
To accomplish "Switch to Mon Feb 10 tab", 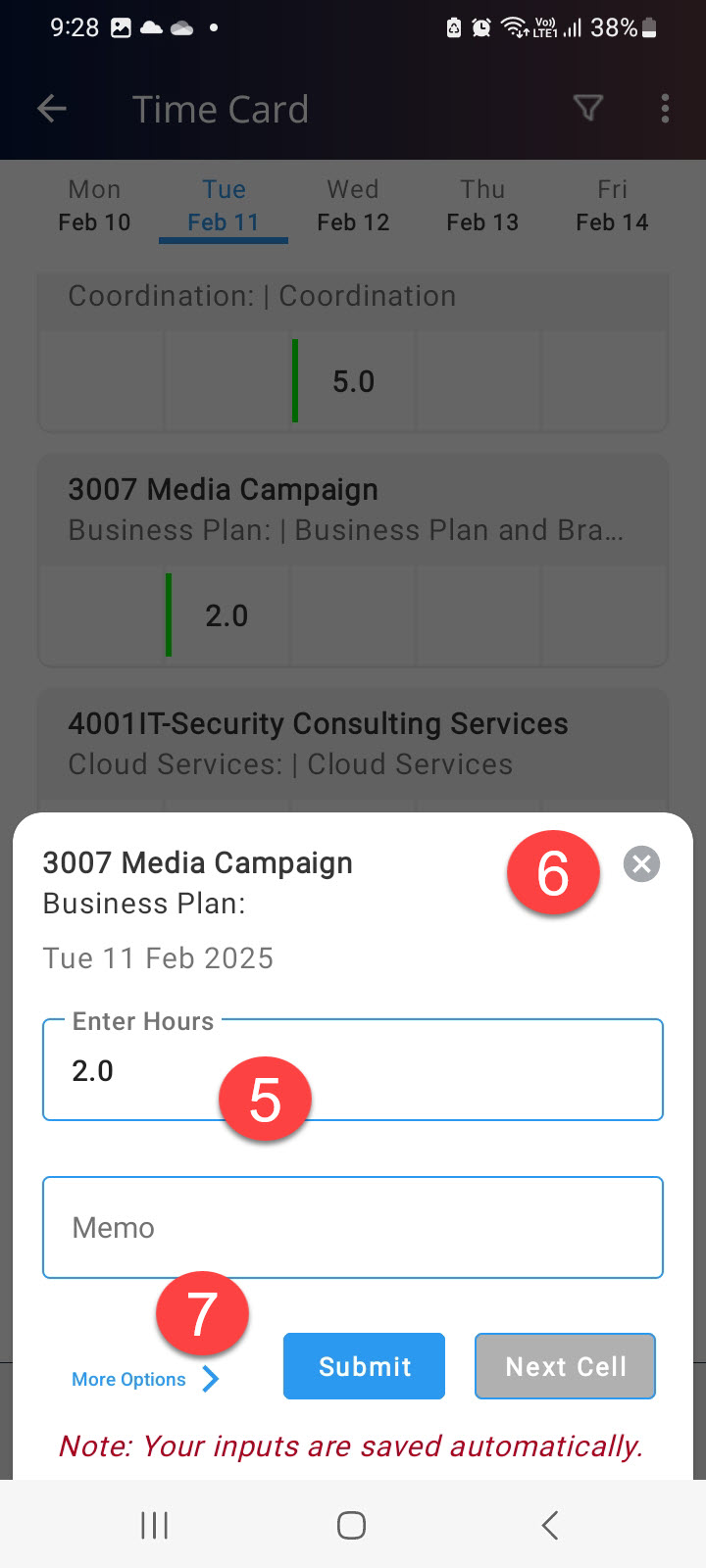I will [94, 206].
